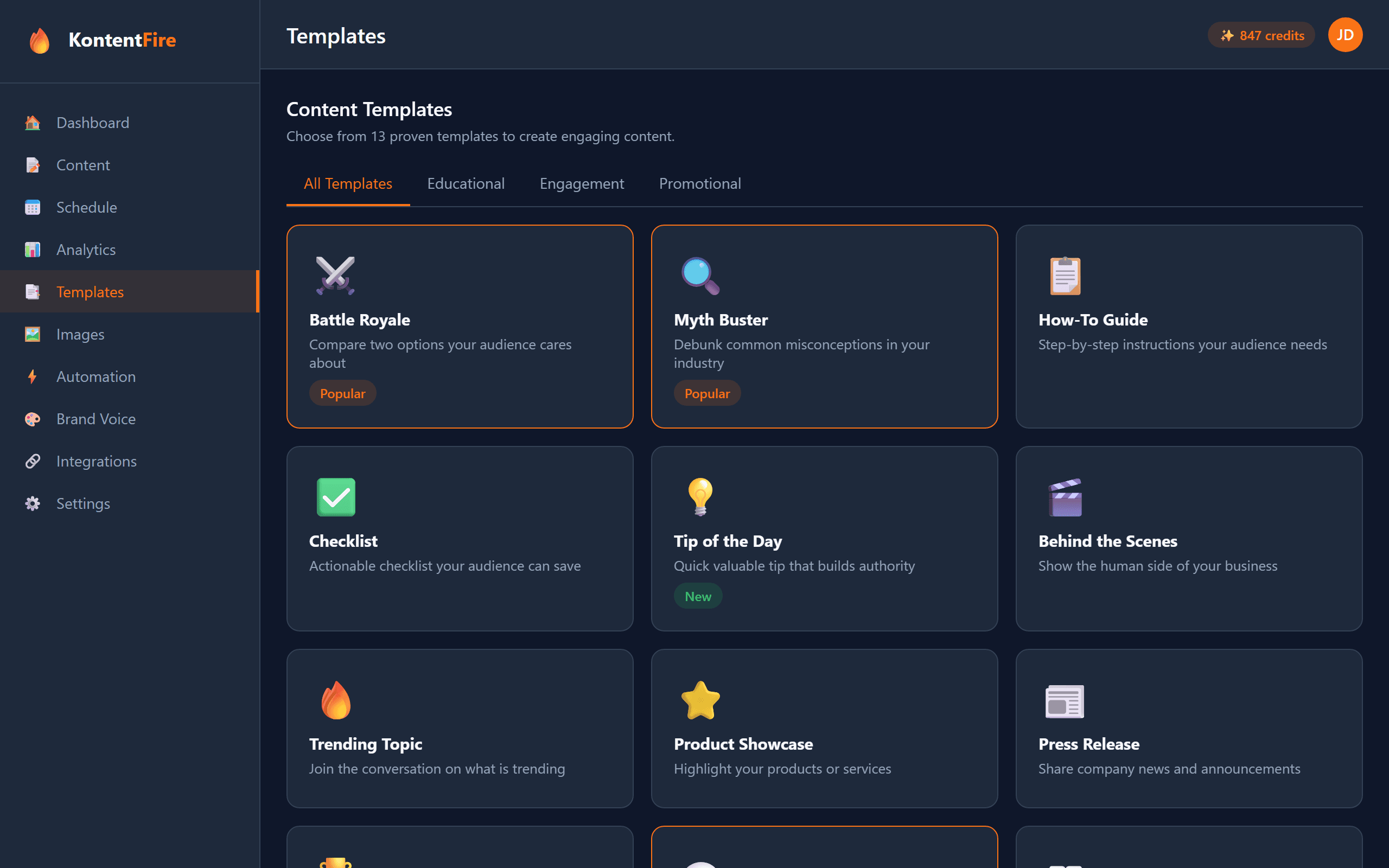Open the JD profile avatar
Image resolution: width=1389 pixels, height=868 pixels.
coord(1345,35)
